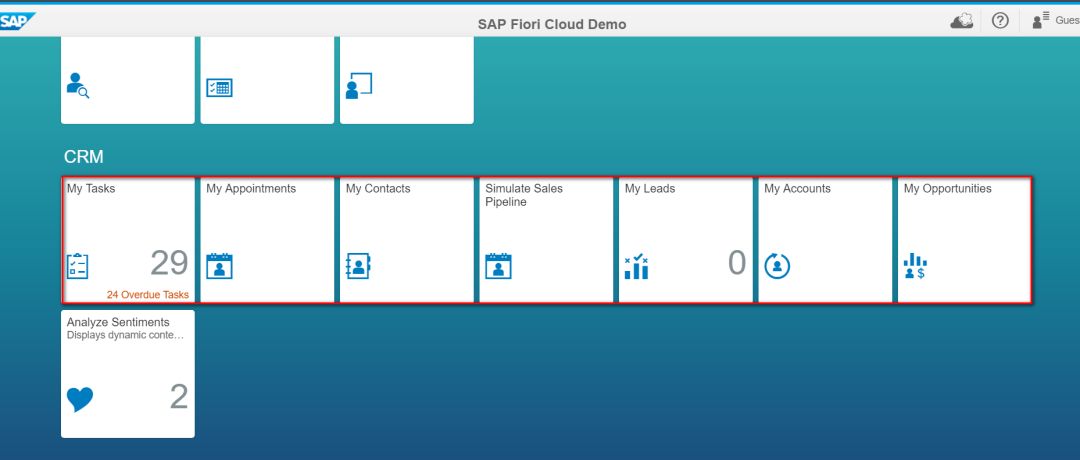The height and width of the screenshot is (460, 1080).
Task: Click the person with square icon tile
Action: 359,86
